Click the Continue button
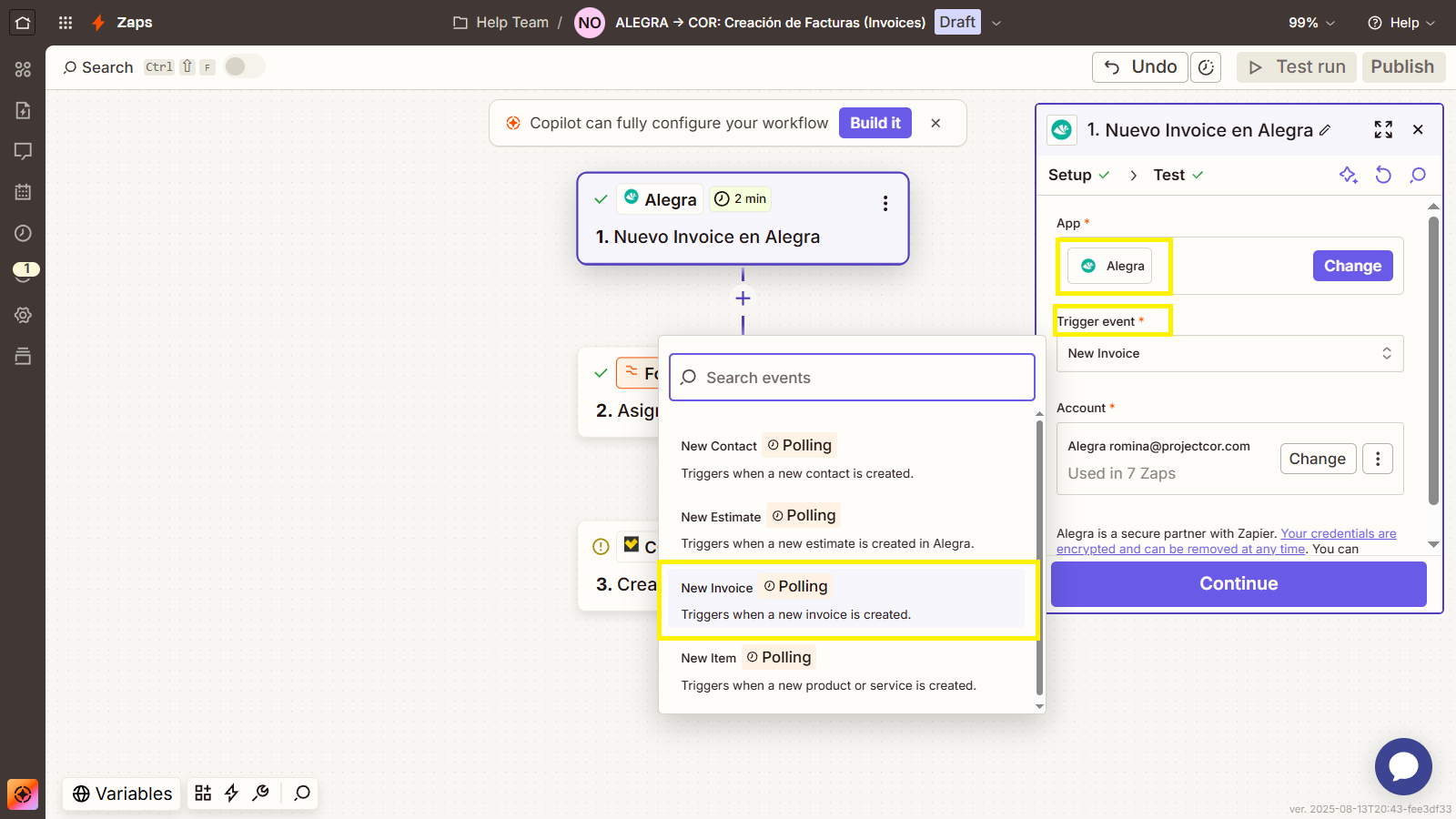Image resolution: width=1456 pixels, height=819 pixels. click(x=1239, y=584)
